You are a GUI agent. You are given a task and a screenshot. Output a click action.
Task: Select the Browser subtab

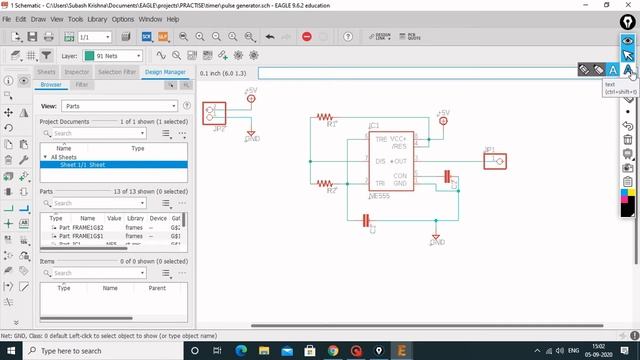point(51,84)
